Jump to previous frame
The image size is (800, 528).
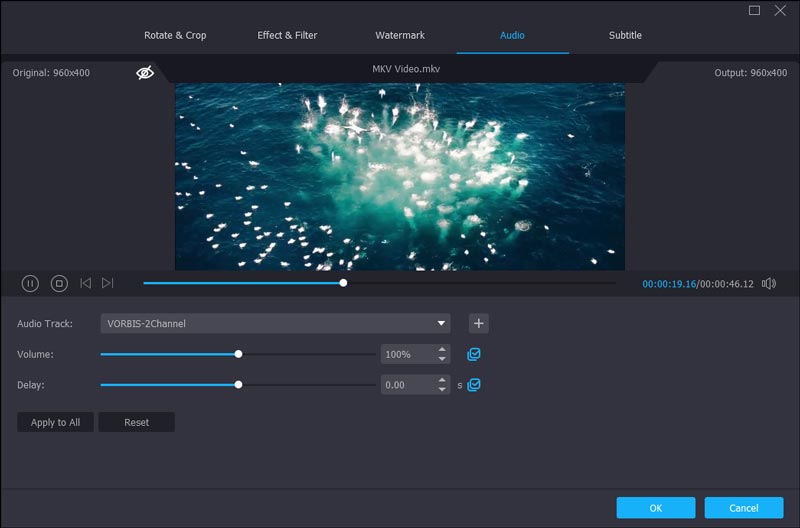click(x=85, y=284)
